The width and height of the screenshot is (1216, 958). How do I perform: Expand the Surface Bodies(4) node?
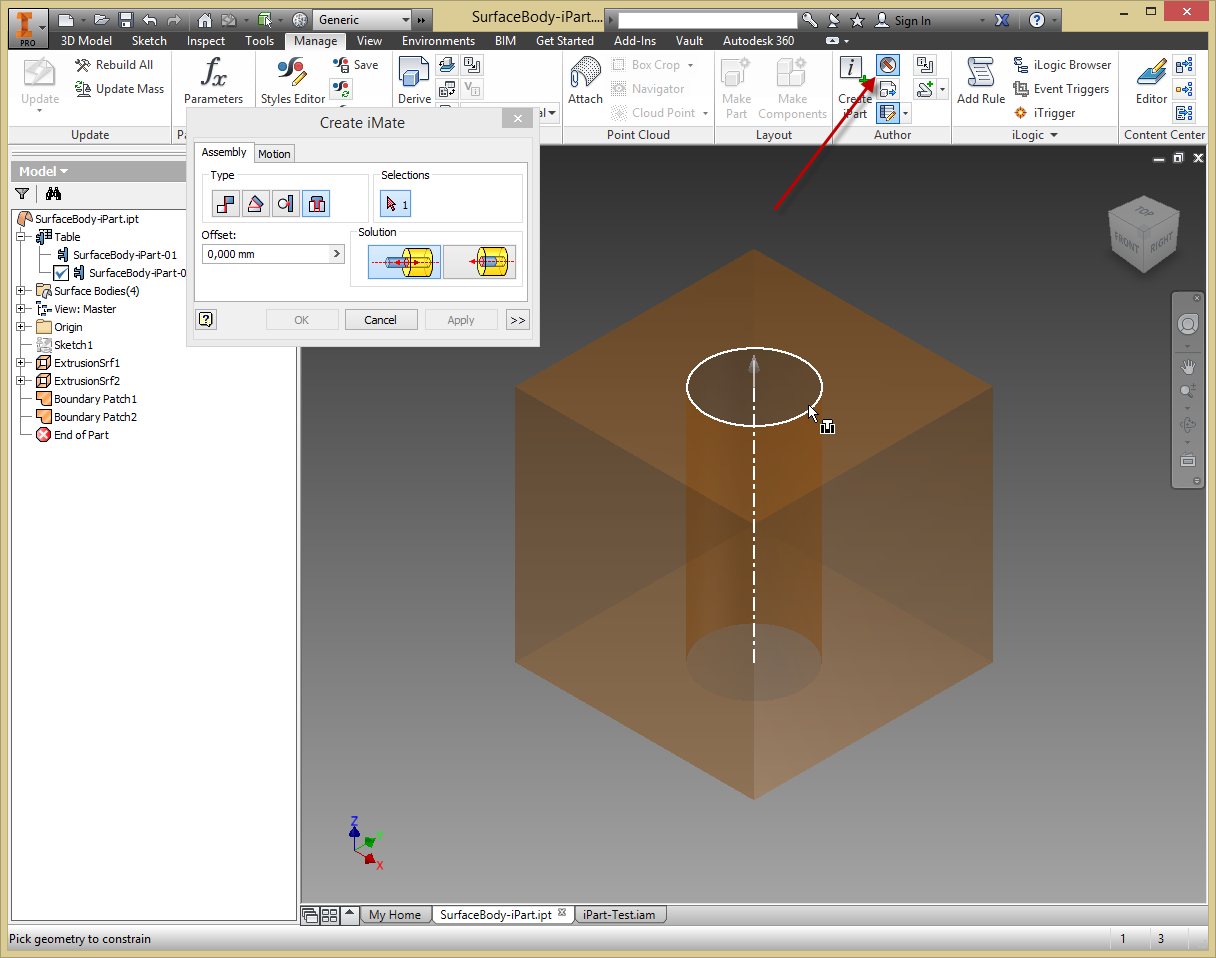coord(22,290)
